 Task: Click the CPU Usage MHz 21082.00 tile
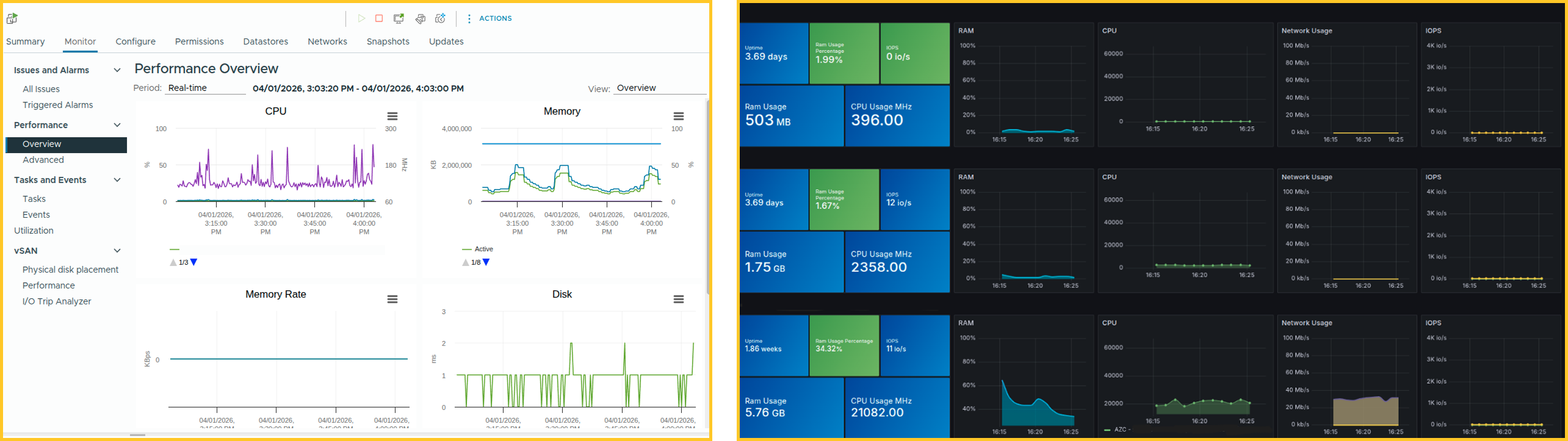[897, 408]
